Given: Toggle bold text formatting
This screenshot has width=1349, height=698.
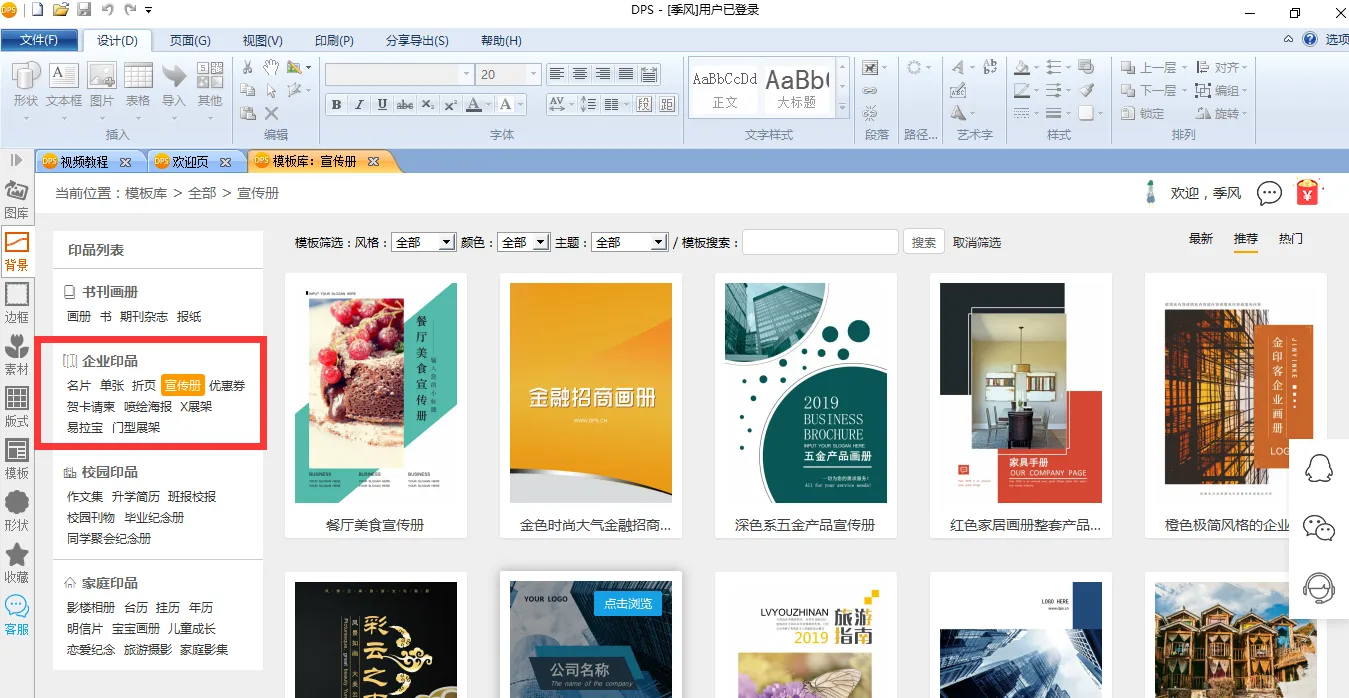Looking at the screenshot, I should [x=336, y=105].
